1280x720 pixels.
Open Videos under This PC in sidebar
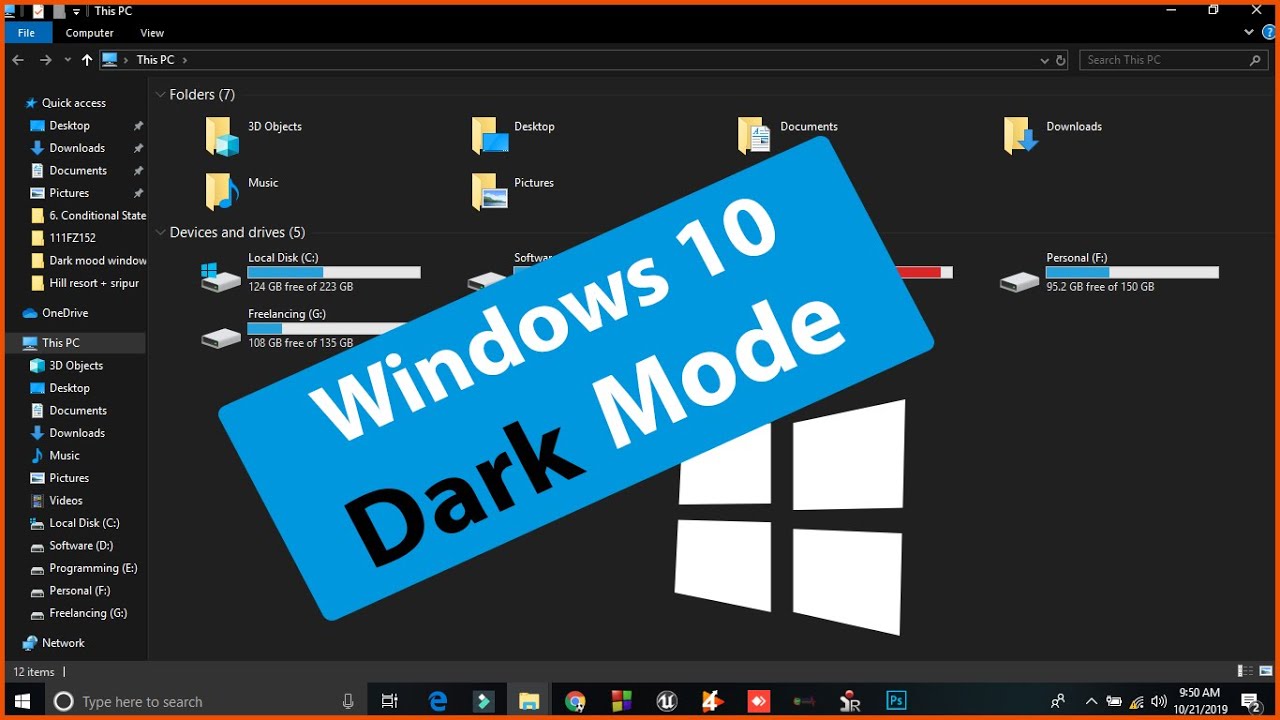(x=66, y=501)
